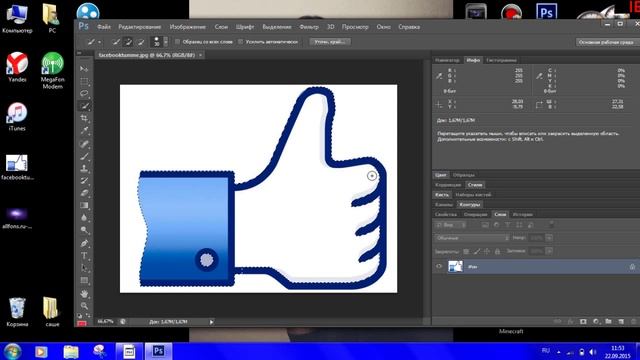Create a new layer group icon
The width and height of the screenshot is (640, 360).
pyautogui.click(x=609, y=322)
